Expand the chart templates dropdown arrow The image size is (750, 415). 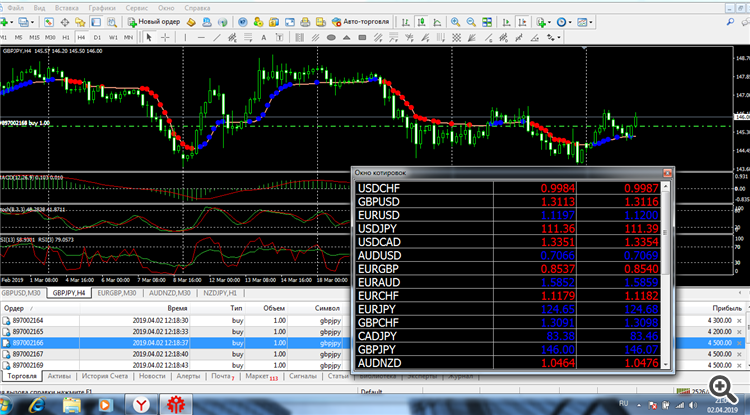pyautogui.click(x=591, y=22)
